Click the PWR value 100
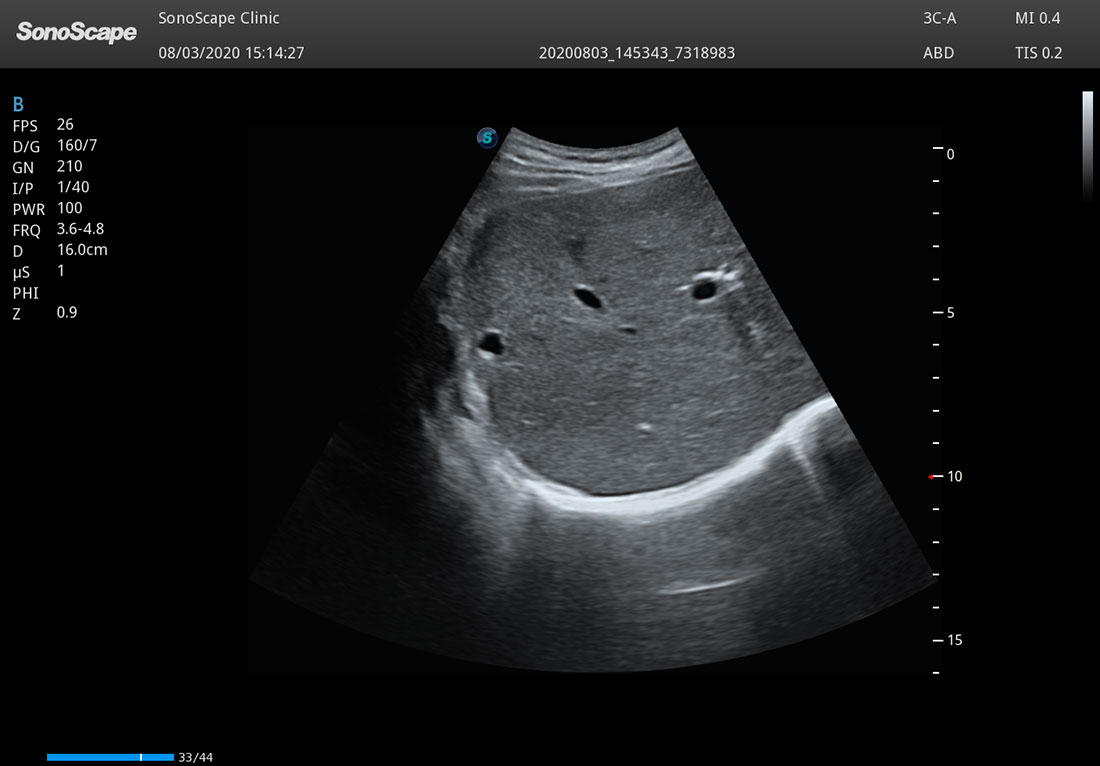 coord(69,208)
